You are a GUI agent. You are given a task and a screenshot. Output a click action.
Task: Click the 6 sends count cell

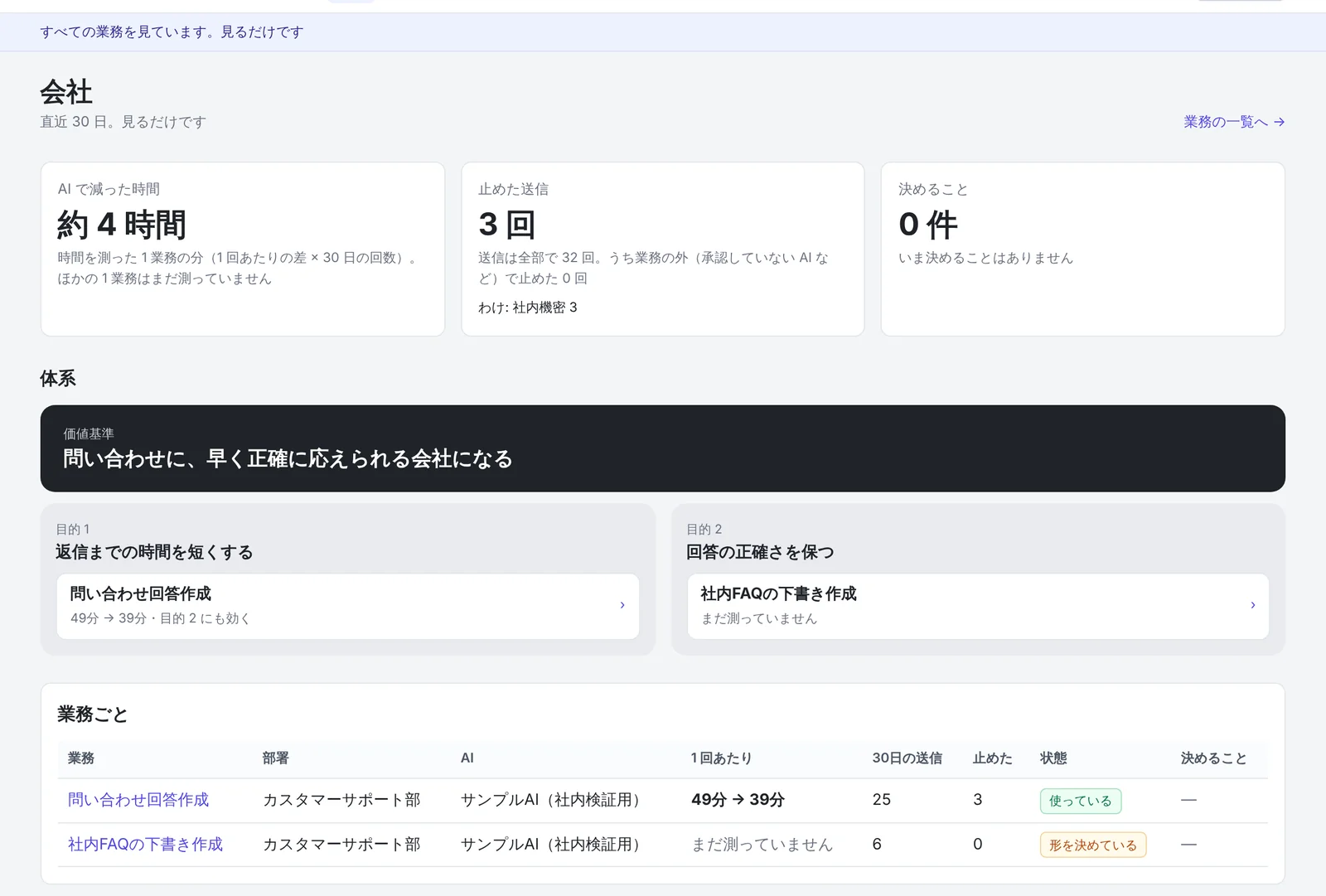[x=877, y=845]
